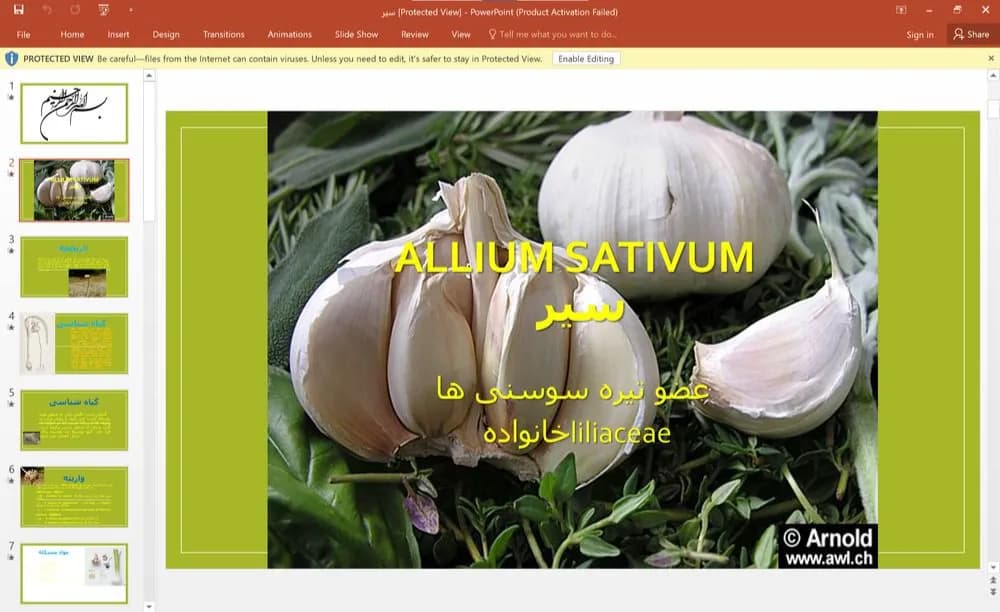Click the Enable Editing button
Image resolution: width=1000 pixels, height=612 pixels.
coord(586,59)
